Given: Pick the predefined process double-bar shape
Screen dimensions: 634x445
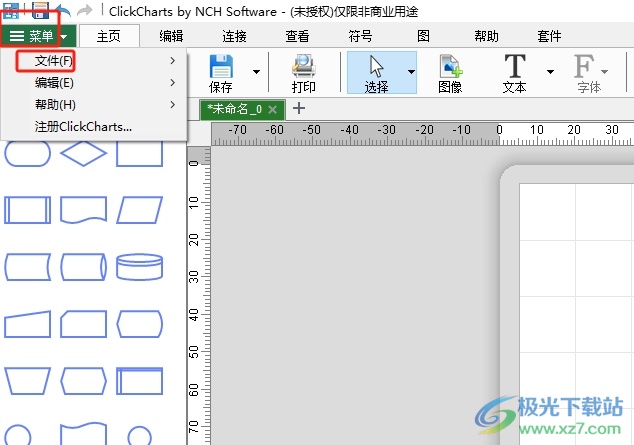Looking at the screenshot, I should 27,210.
